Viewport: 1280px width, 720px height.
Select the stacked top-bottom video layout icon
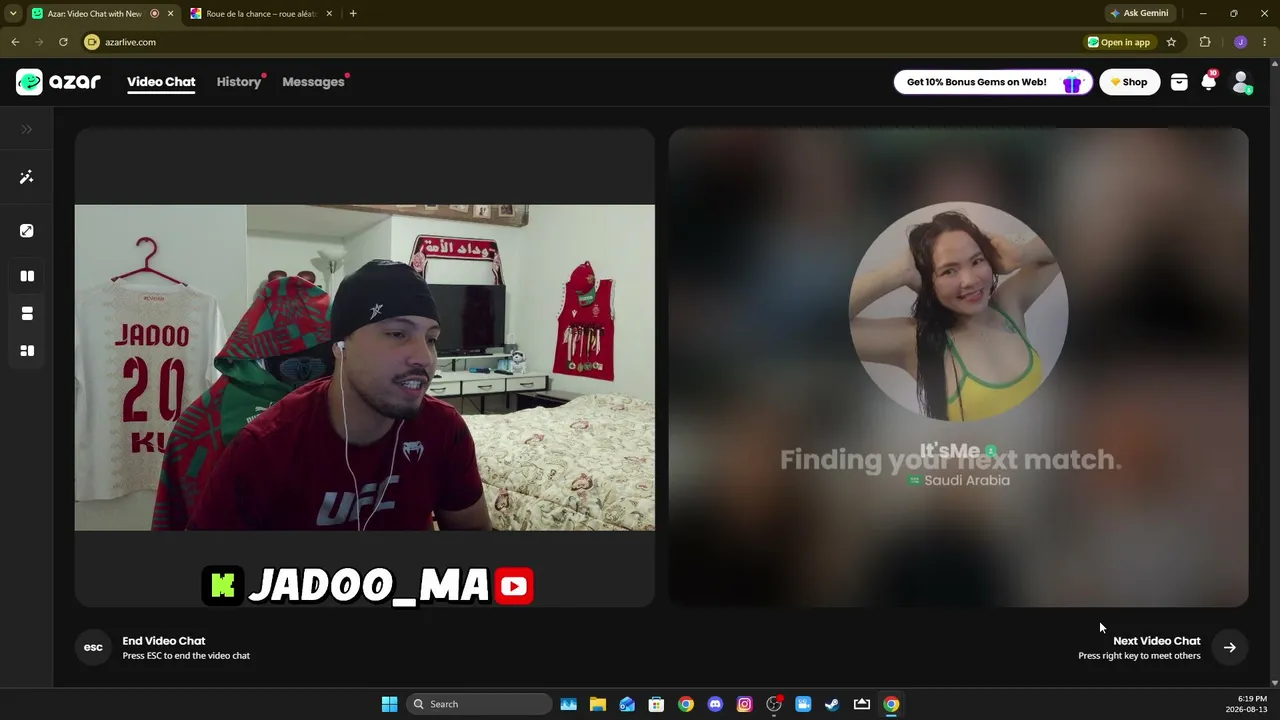pyautogui.click(x=27, y=314)
